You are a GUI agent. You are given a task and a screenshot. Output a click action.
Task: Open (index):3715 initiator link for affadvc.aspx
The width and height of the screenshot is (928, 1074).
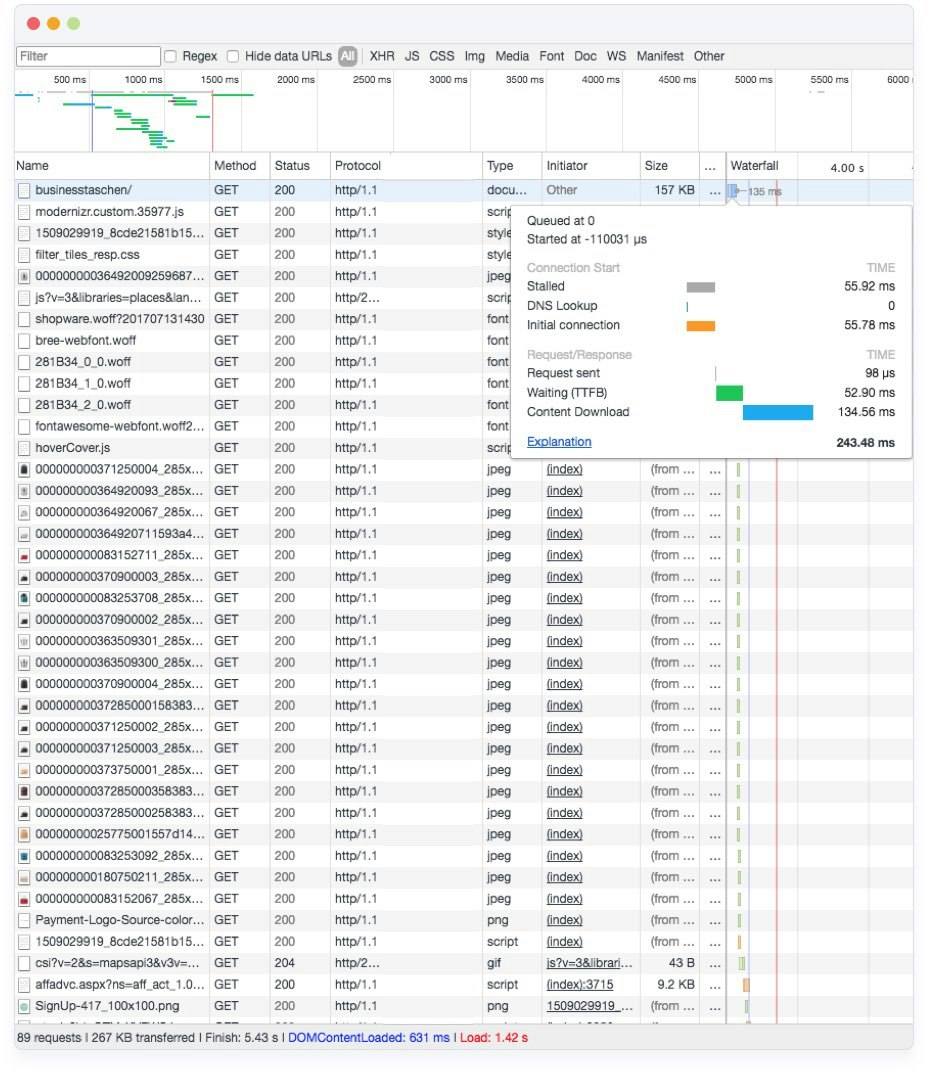coord(579,984)
